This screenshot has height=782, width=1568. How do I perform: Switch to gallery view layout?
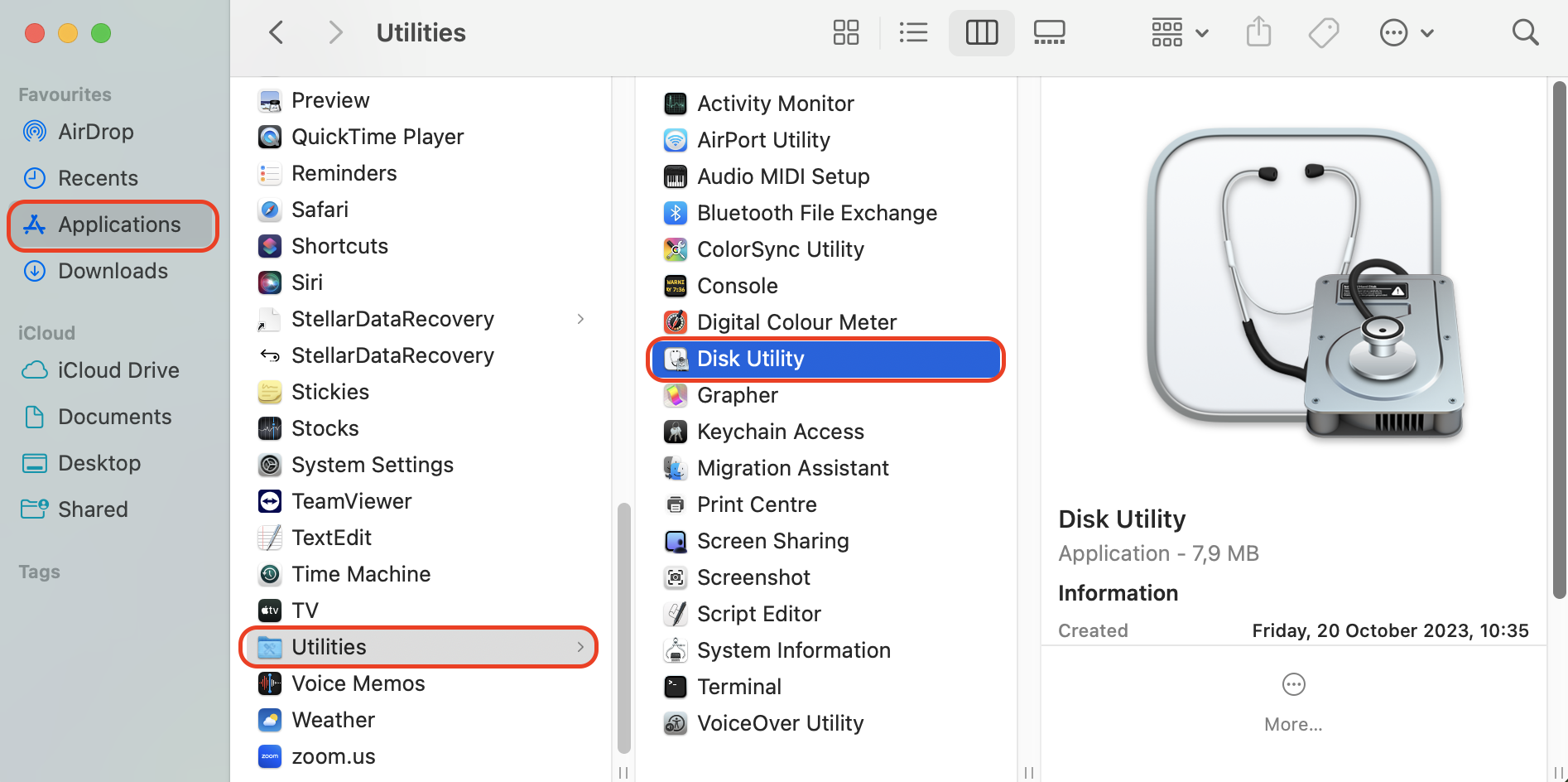[x=1049, y=32]
